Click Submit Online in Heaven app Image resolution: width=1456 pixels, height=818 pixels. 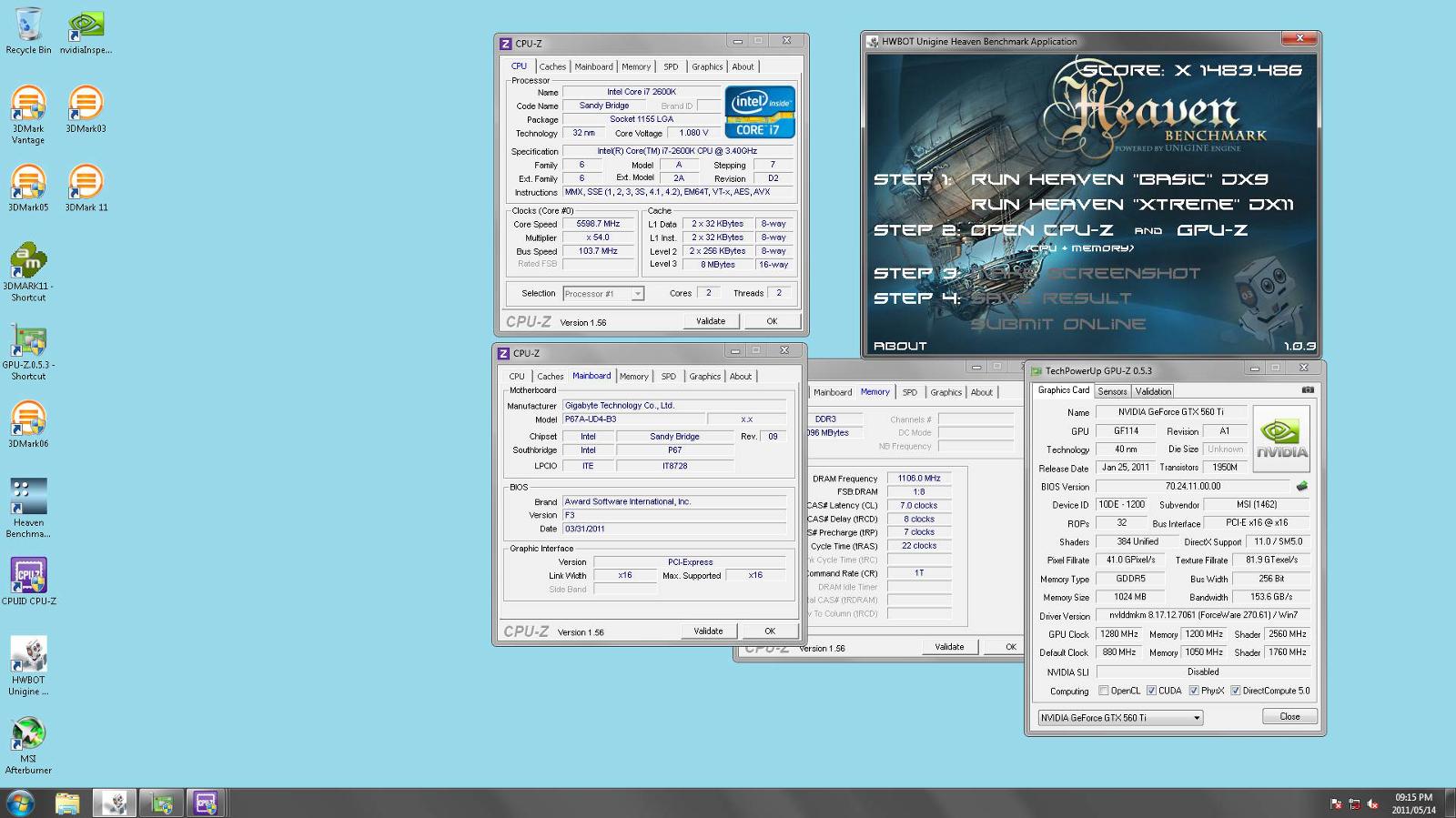(x=1057, y=324)
